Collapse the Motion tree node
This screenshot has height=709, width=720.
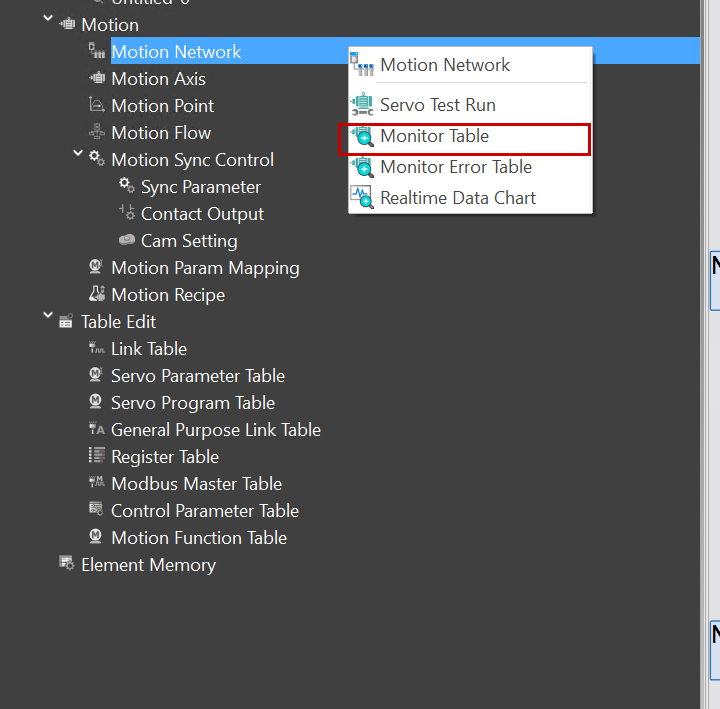click(x=48, y=19)
